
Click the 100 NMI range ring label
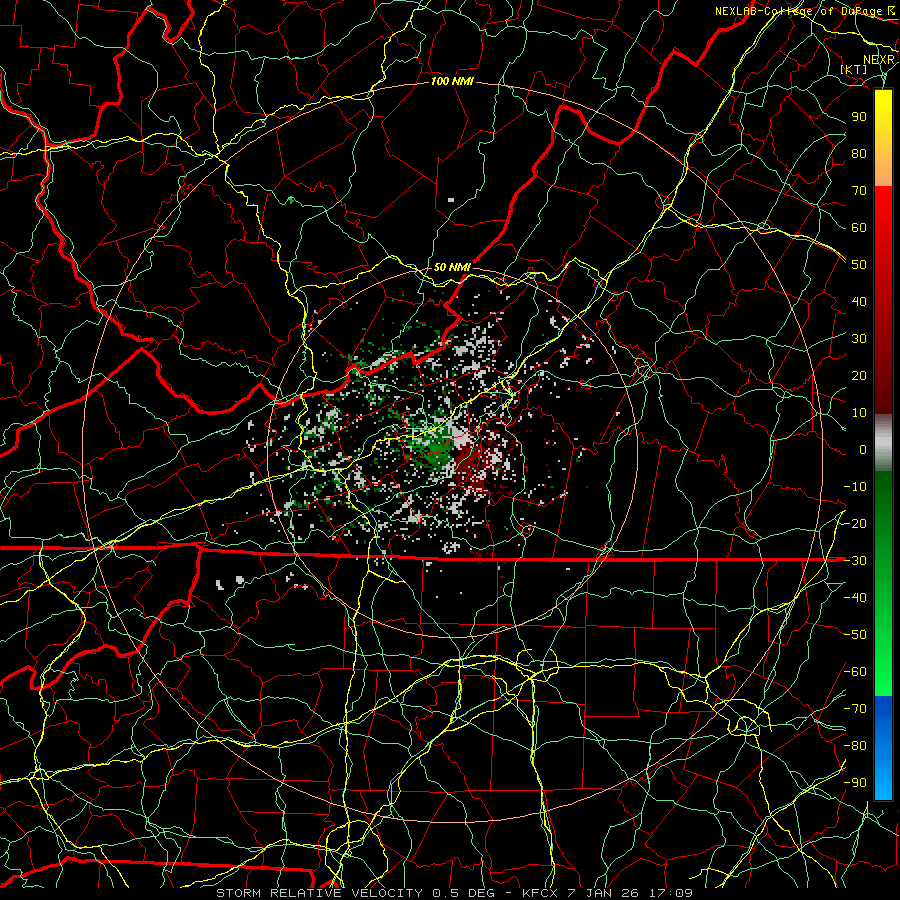pyautogui.click(x=452, y=82)
